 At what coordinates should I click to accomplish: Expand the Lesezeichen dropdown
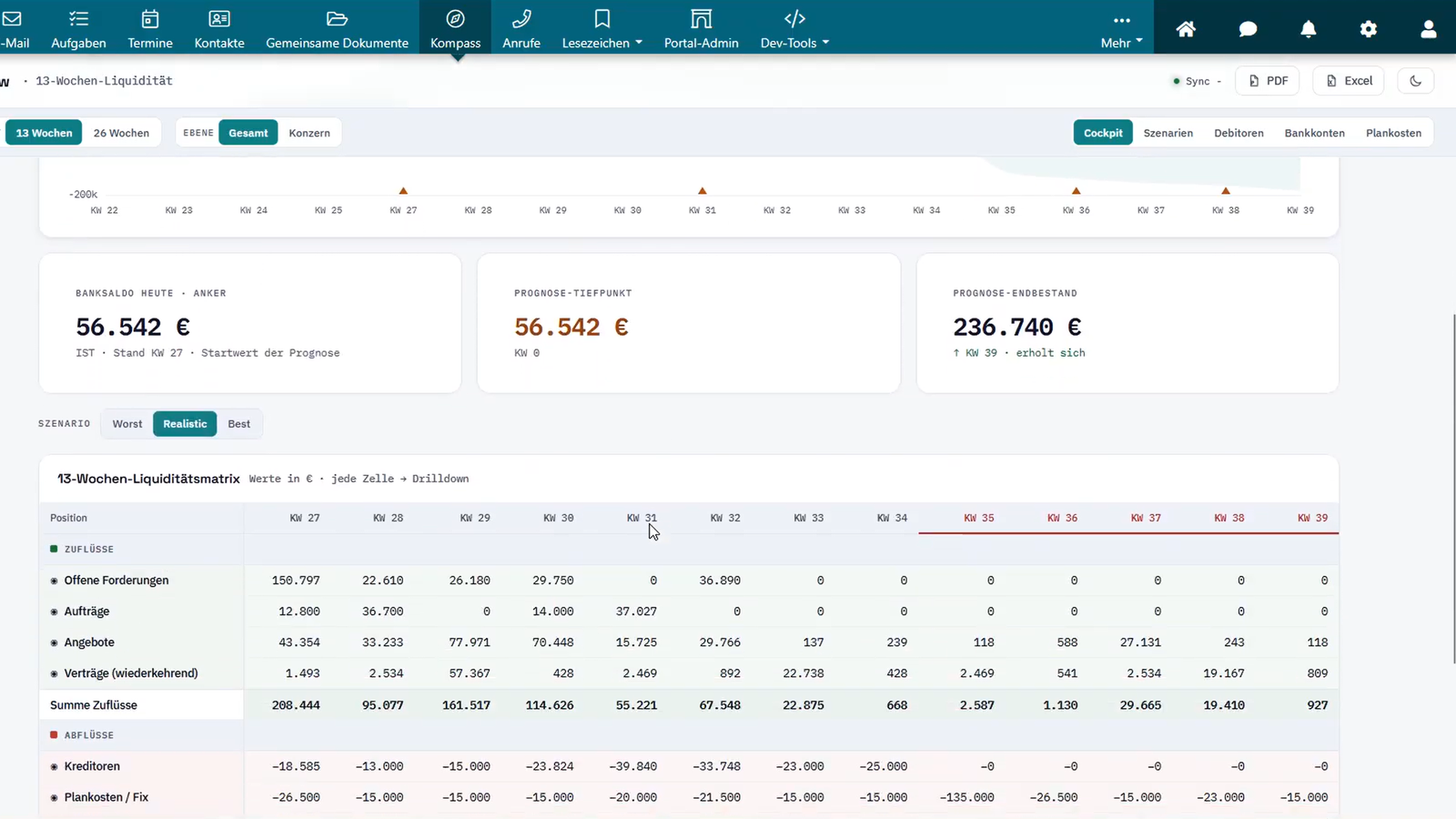[602, 28]
